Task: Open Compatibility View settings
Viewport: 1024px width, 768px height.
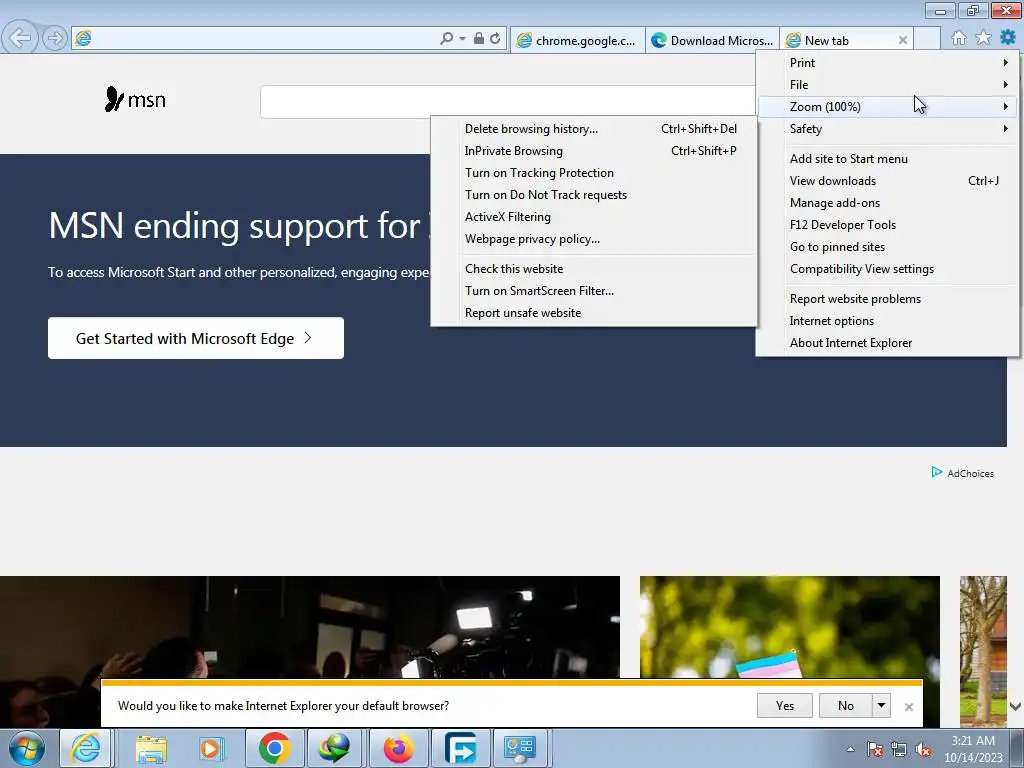Action: pos(888,269)
